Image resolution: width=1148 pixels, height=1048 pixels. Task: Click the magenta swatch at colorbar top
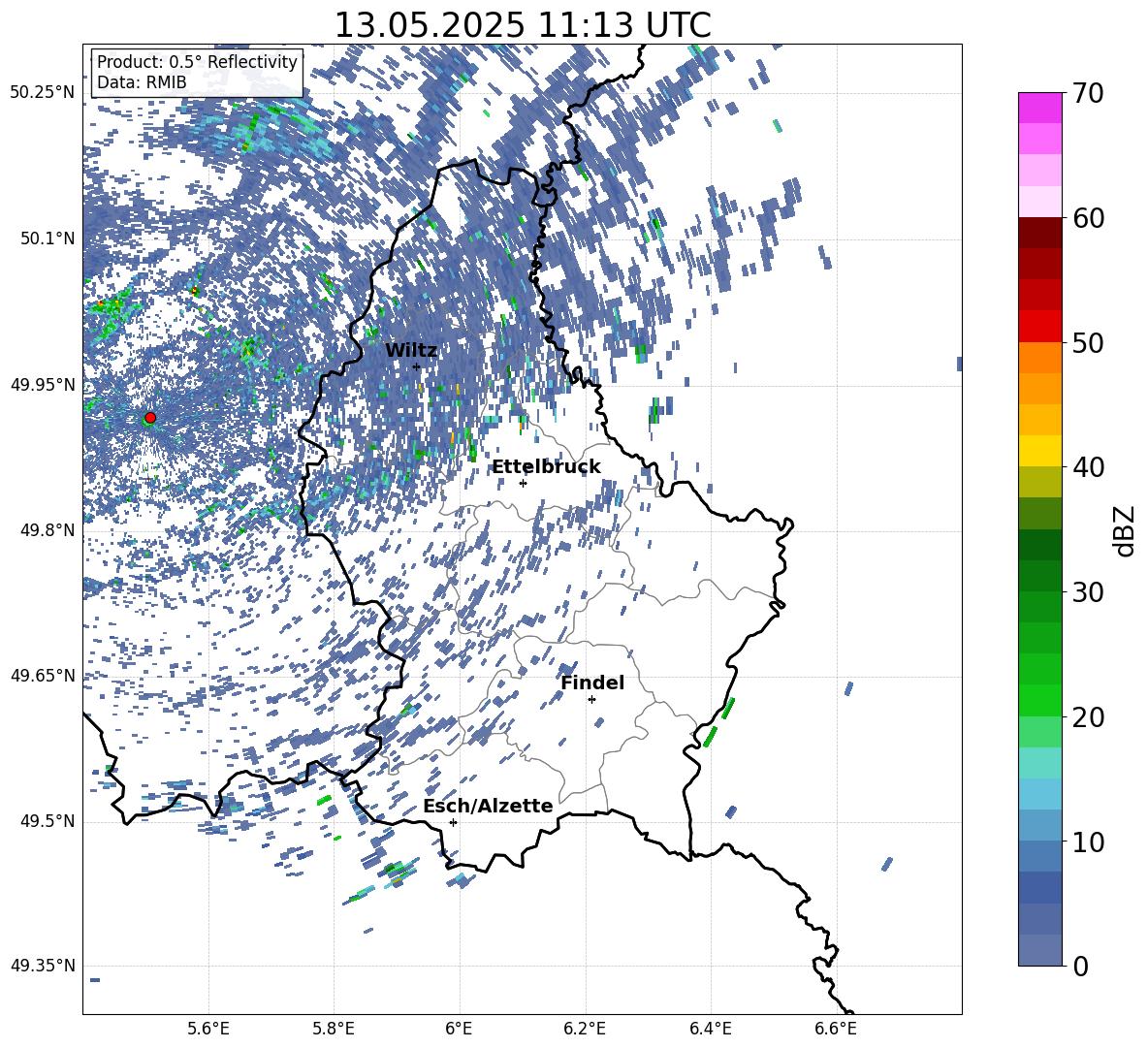pos(1039,109)
